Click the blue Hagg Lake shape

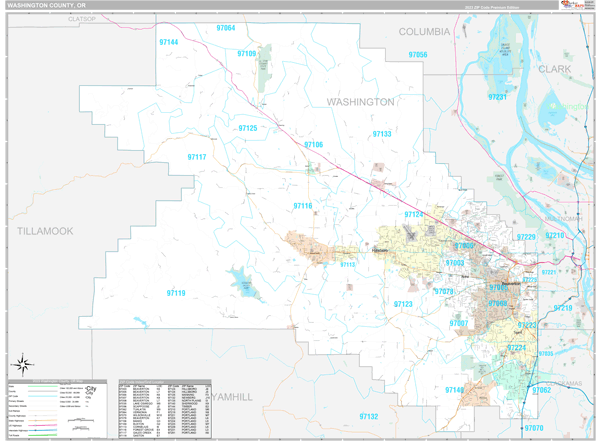242,277
